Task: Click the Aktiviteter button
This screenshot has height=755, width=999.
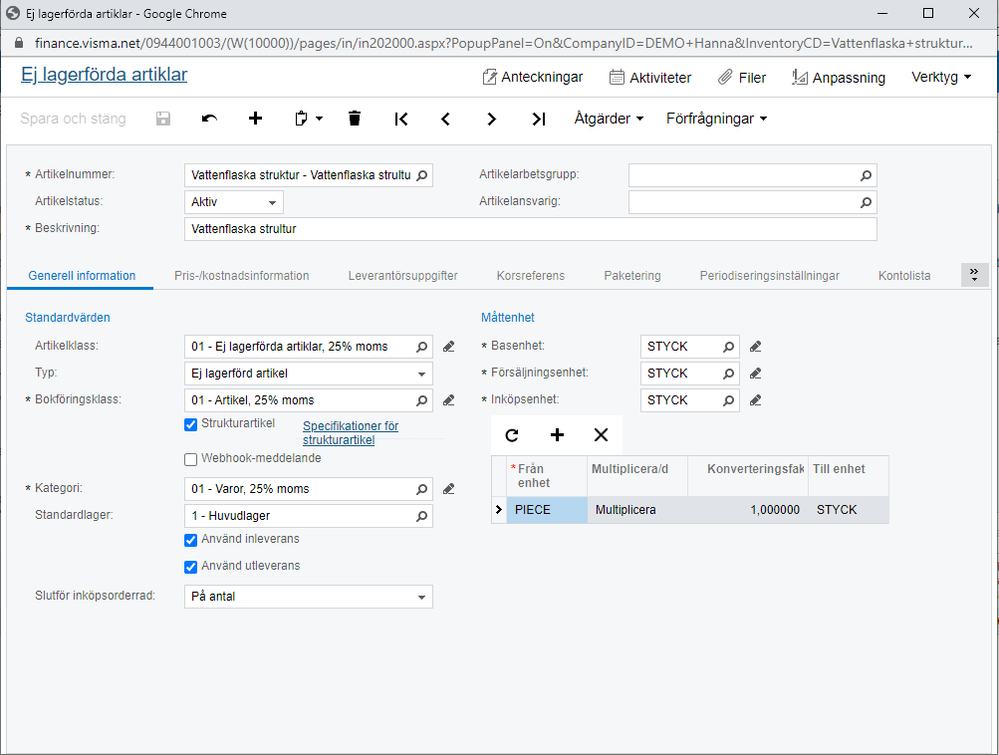Action: pyautogui.click(x=650, y=78)
